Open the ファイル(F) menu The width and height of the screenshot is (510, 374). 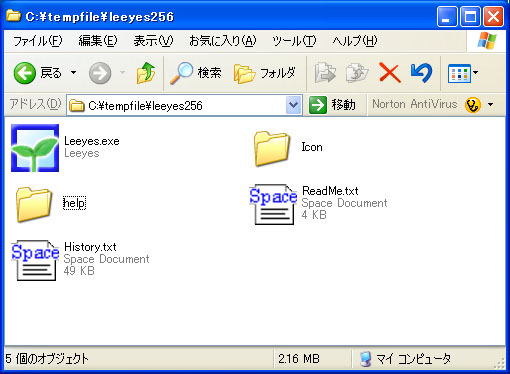tap(37, 41)
